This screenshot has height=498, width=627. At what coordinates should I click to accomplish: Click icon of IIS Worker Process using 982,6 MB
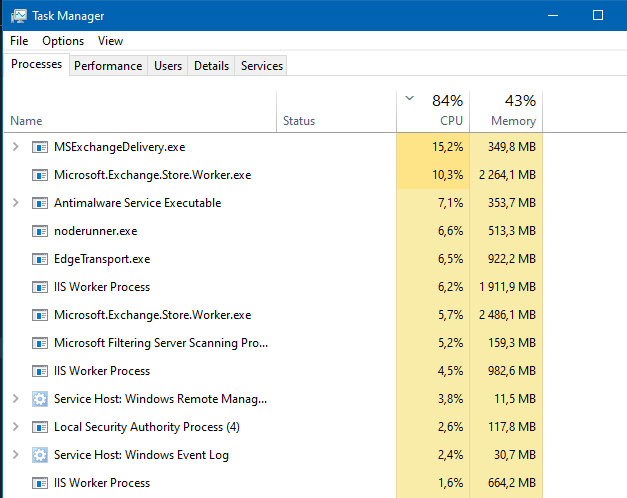[40, 371]
